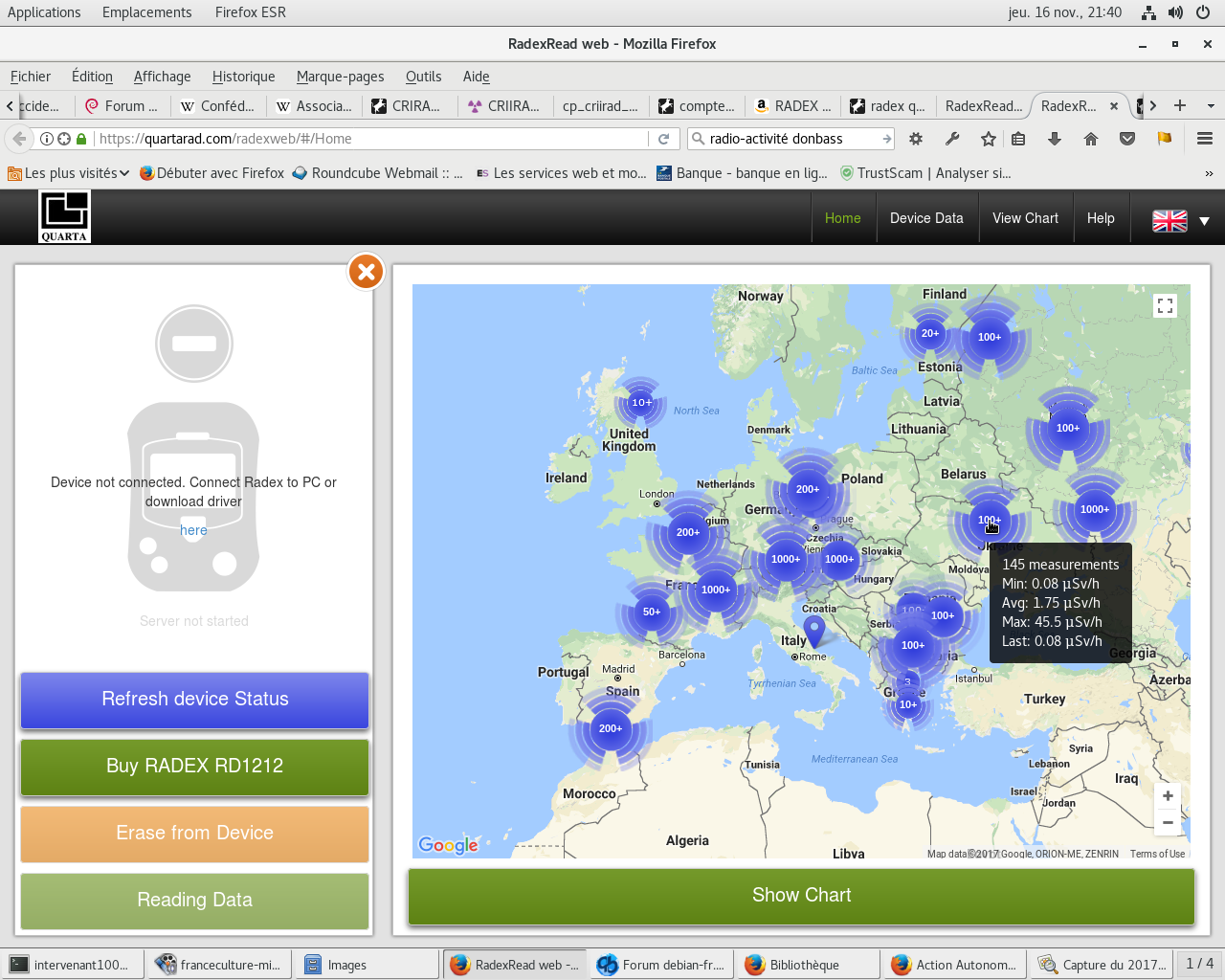Open Terms of Use map link
1225x980 pixels.
coord(1157,854)
